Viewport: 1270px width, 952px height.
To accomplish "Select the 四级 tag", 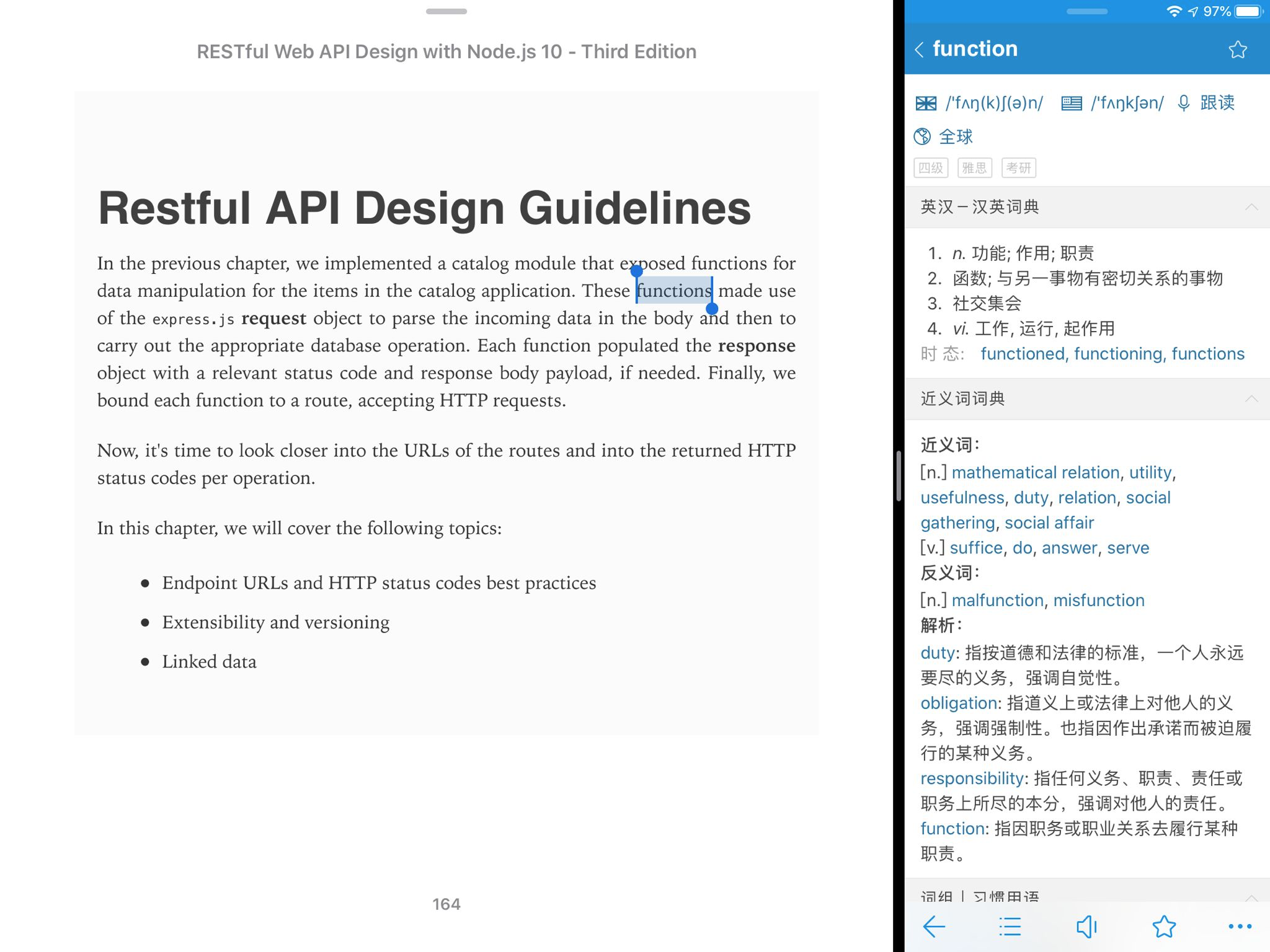I will coord(930,168).
